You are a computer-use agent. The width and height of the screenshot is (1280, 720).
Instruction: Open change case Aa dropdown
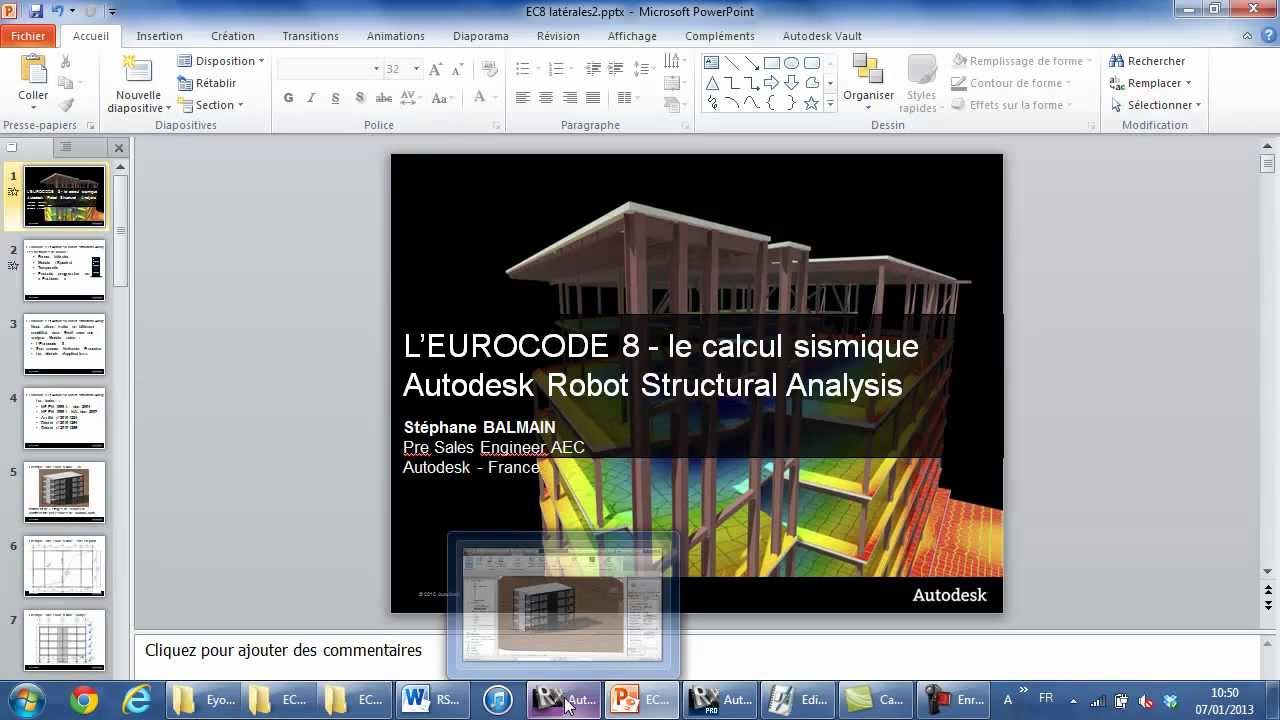point(440,98)
